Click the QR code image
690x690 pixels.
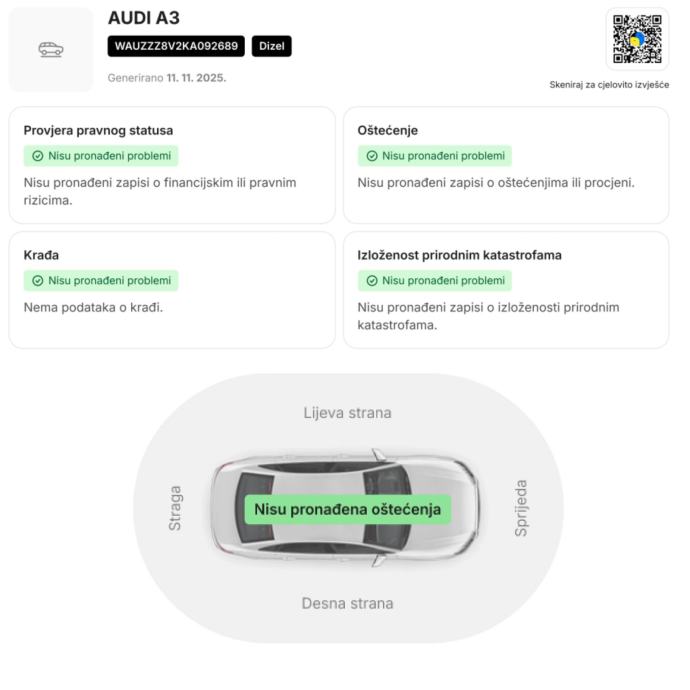[x=637, y=39]
